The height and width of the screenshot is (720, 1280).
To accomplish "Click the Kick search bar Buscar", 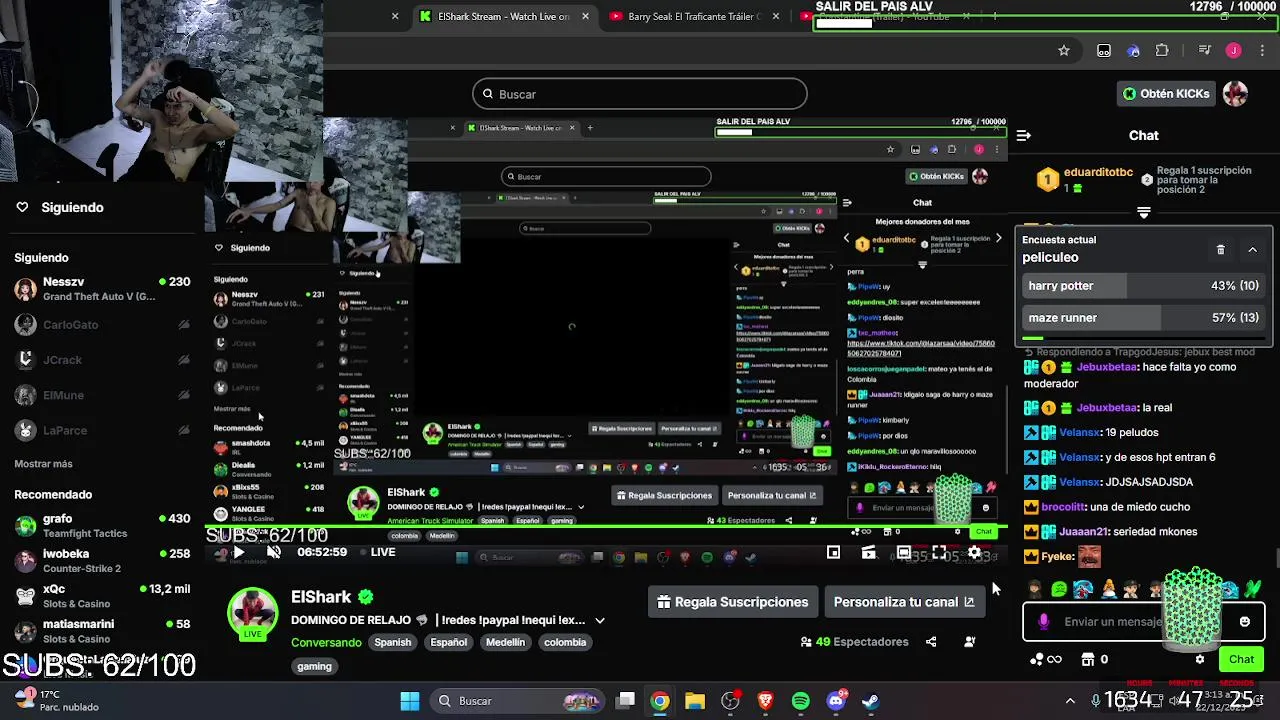I will [640, 94].
